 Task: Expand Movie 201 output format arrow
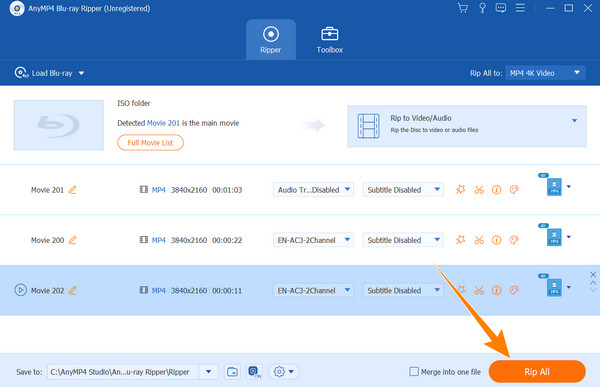click(x=569, y=186)
